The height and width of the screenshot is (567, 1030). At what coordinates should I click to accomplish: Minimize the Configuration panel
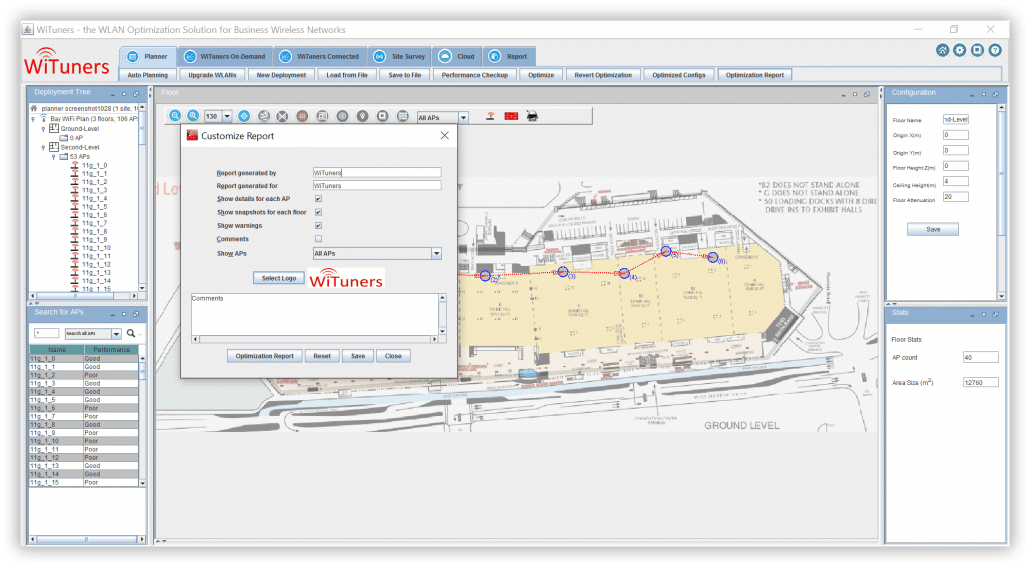(x=972, y=94)
